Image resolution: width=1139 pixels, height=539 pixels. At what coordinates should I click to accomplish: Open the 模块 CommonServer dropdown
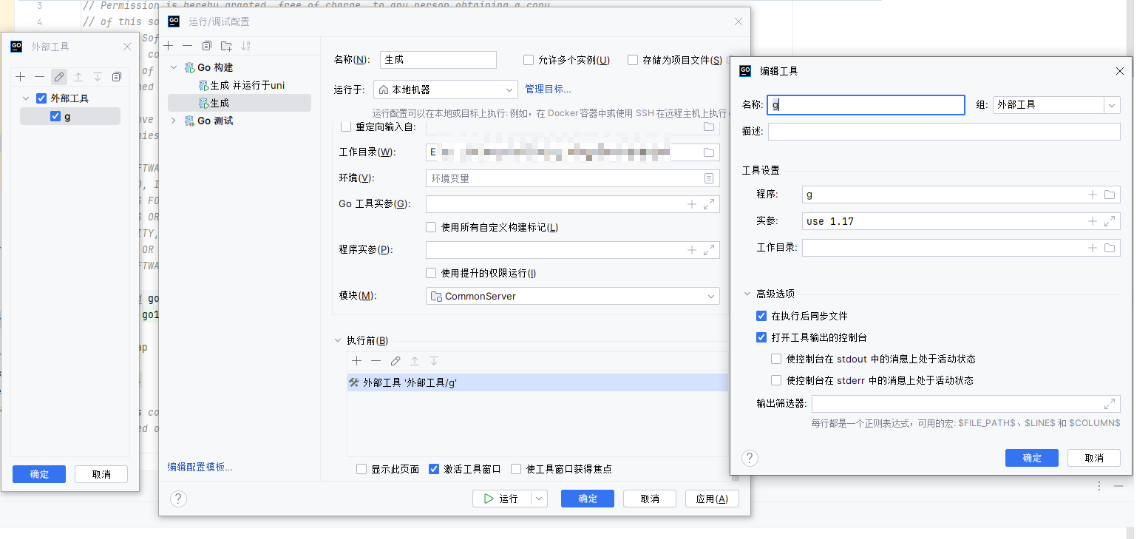click(x=711, y=296)
